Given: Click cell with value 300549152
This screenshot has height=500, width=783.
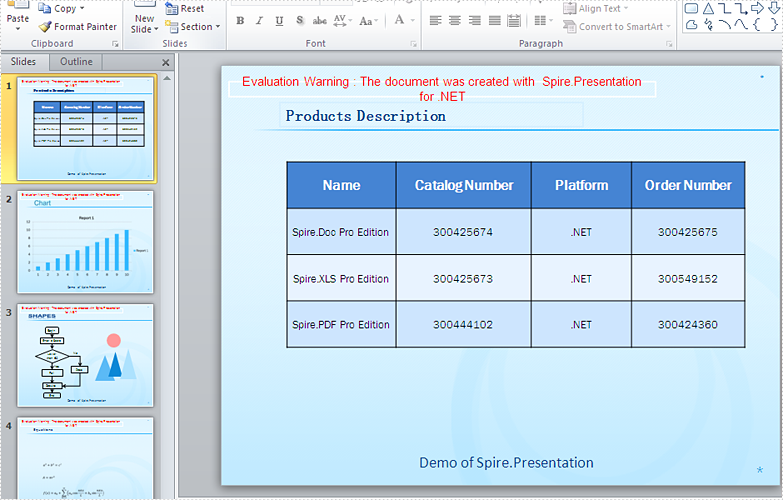Looking at the screenshot, I should click(688, 279).
